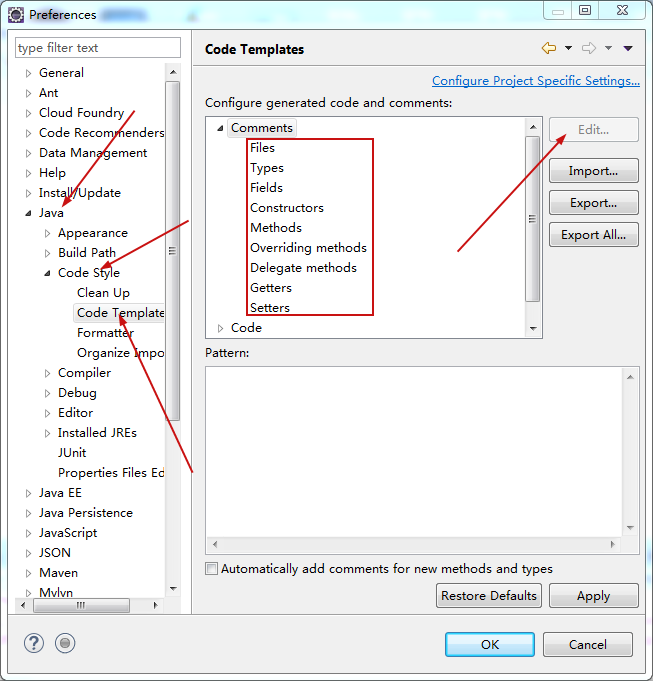This screenshot has width=653, height=681.
Task: Click the preferences tree vertical scrollbar
Action: click(x=173, y=250)
